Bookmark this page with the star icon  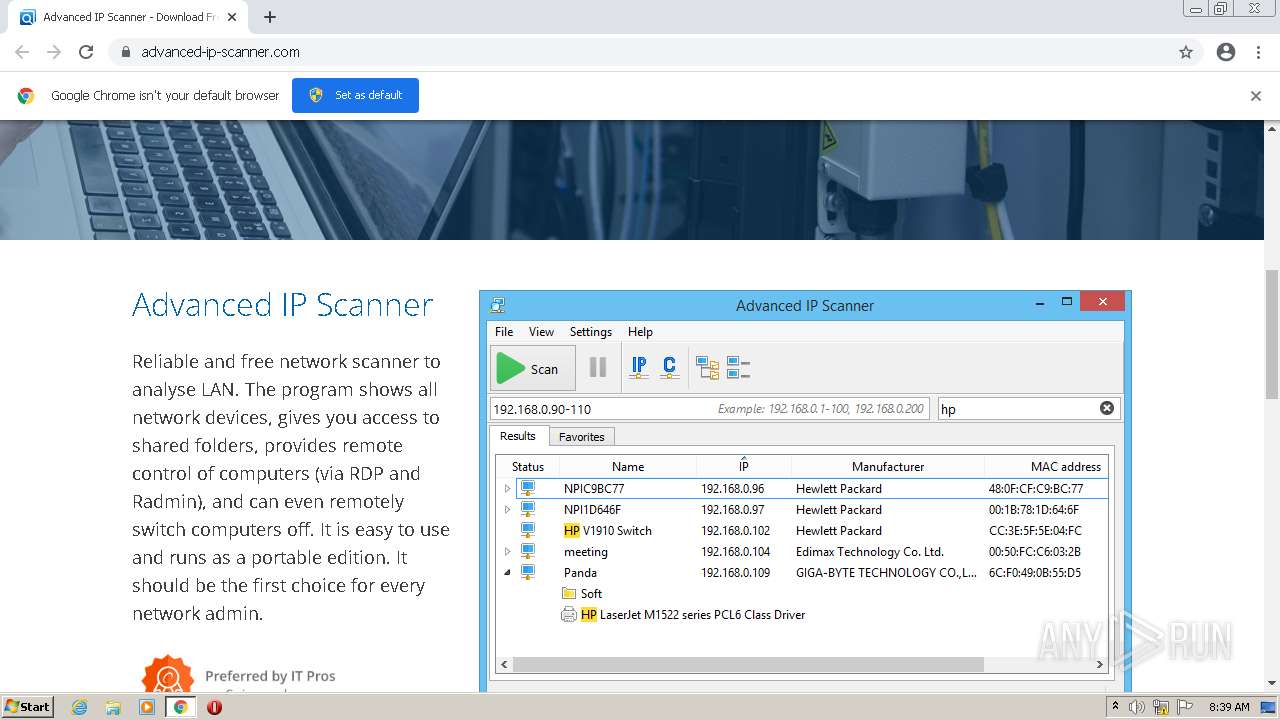[1186, 52]
